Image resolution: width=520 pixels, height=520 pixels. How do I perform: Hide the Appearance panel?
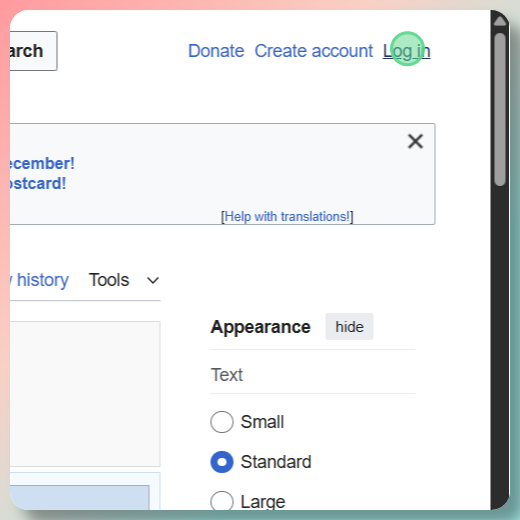pyautogui.click(x=349, y=327)
